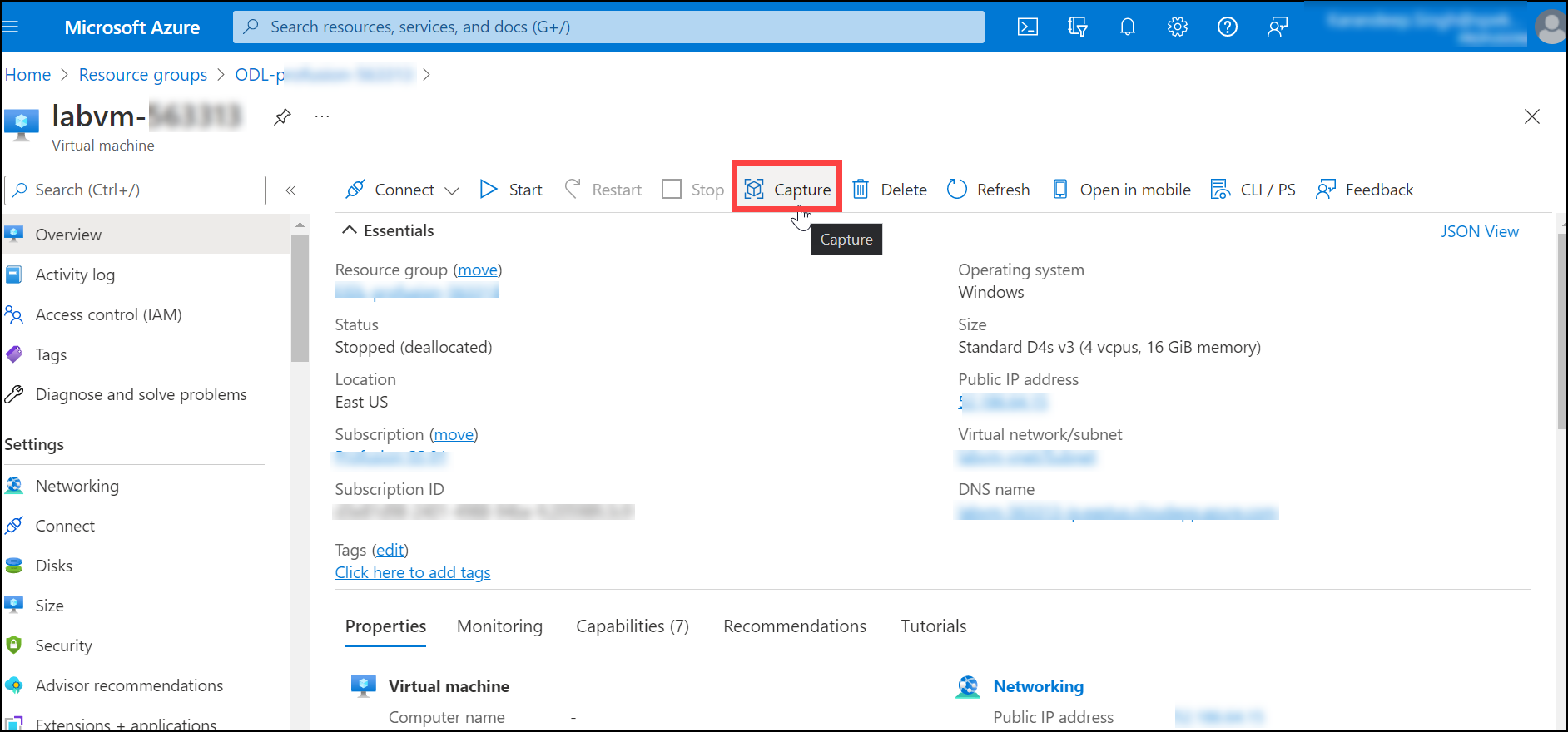Open JSON View link
The image size is (1568, 732).
coord(1480,231)
